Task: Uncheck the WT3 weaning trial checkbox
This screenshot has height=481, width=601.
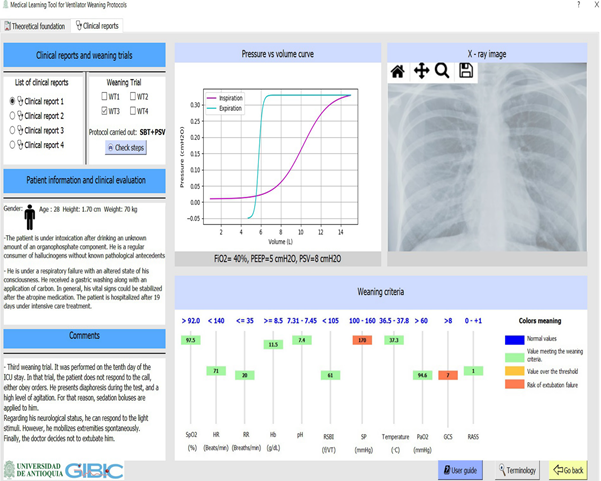Action: pyautogui.click(x=106, y=111)
